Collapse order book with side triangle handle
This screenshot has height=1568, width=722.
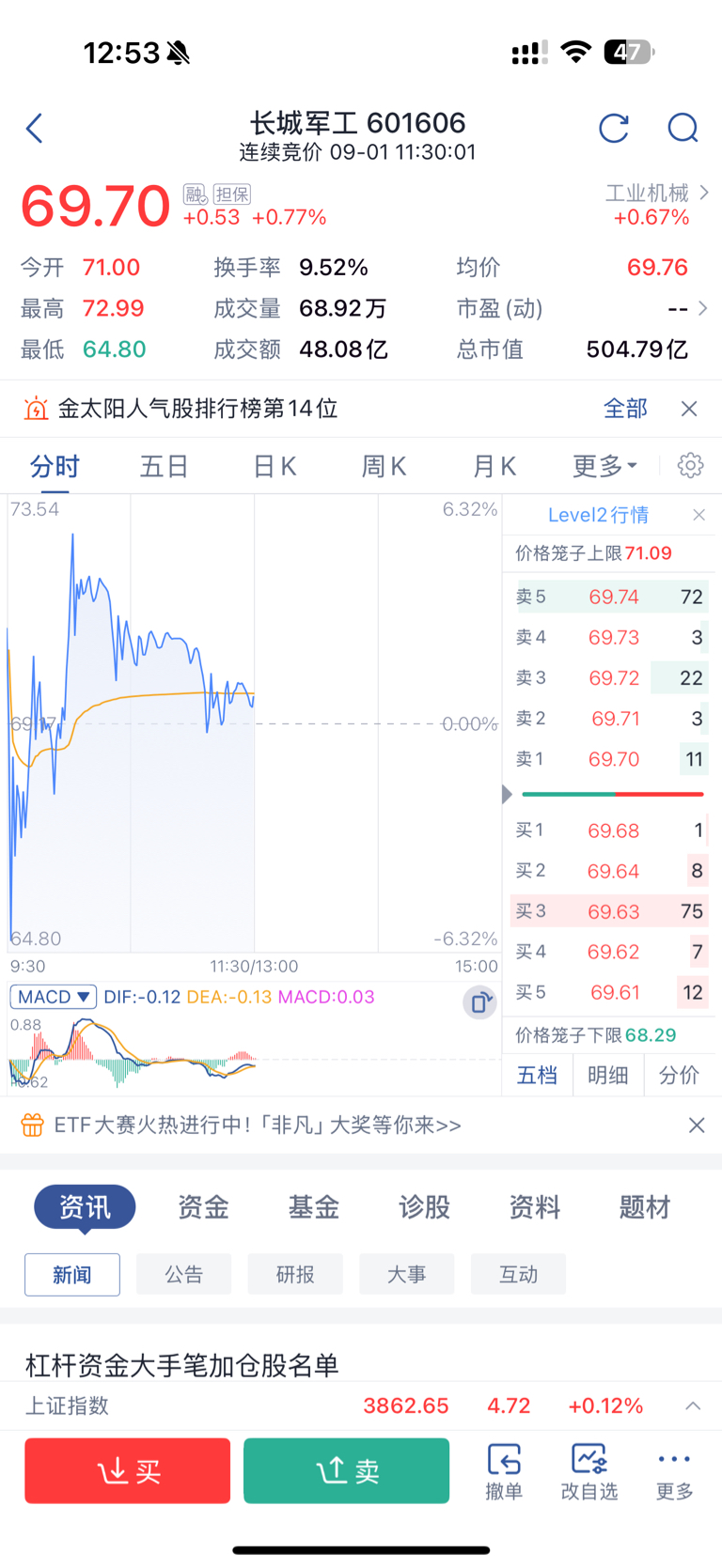point(508,795)
